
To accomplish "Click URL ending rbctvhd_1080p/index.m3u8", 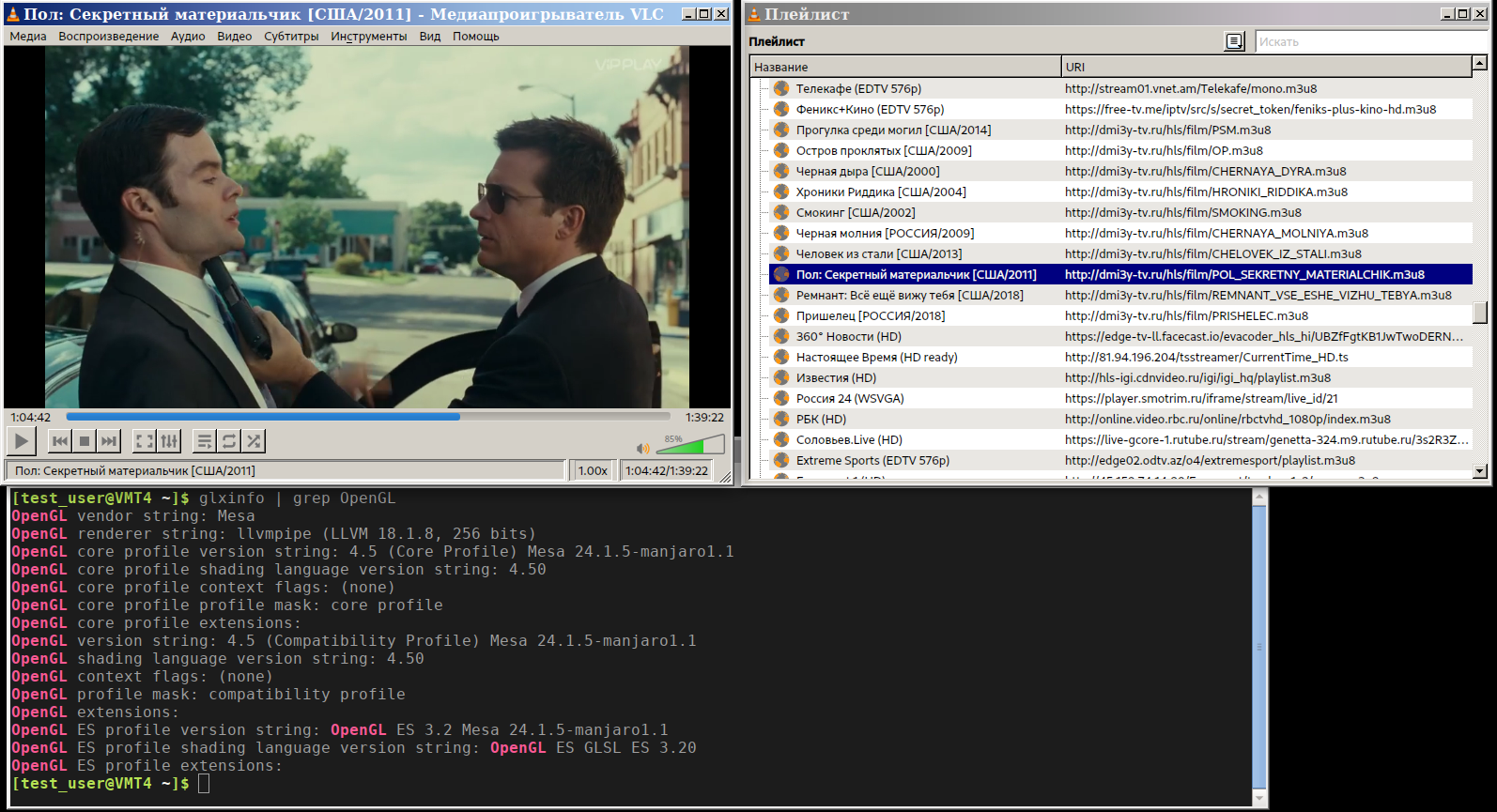I will tap(1227, 419).
